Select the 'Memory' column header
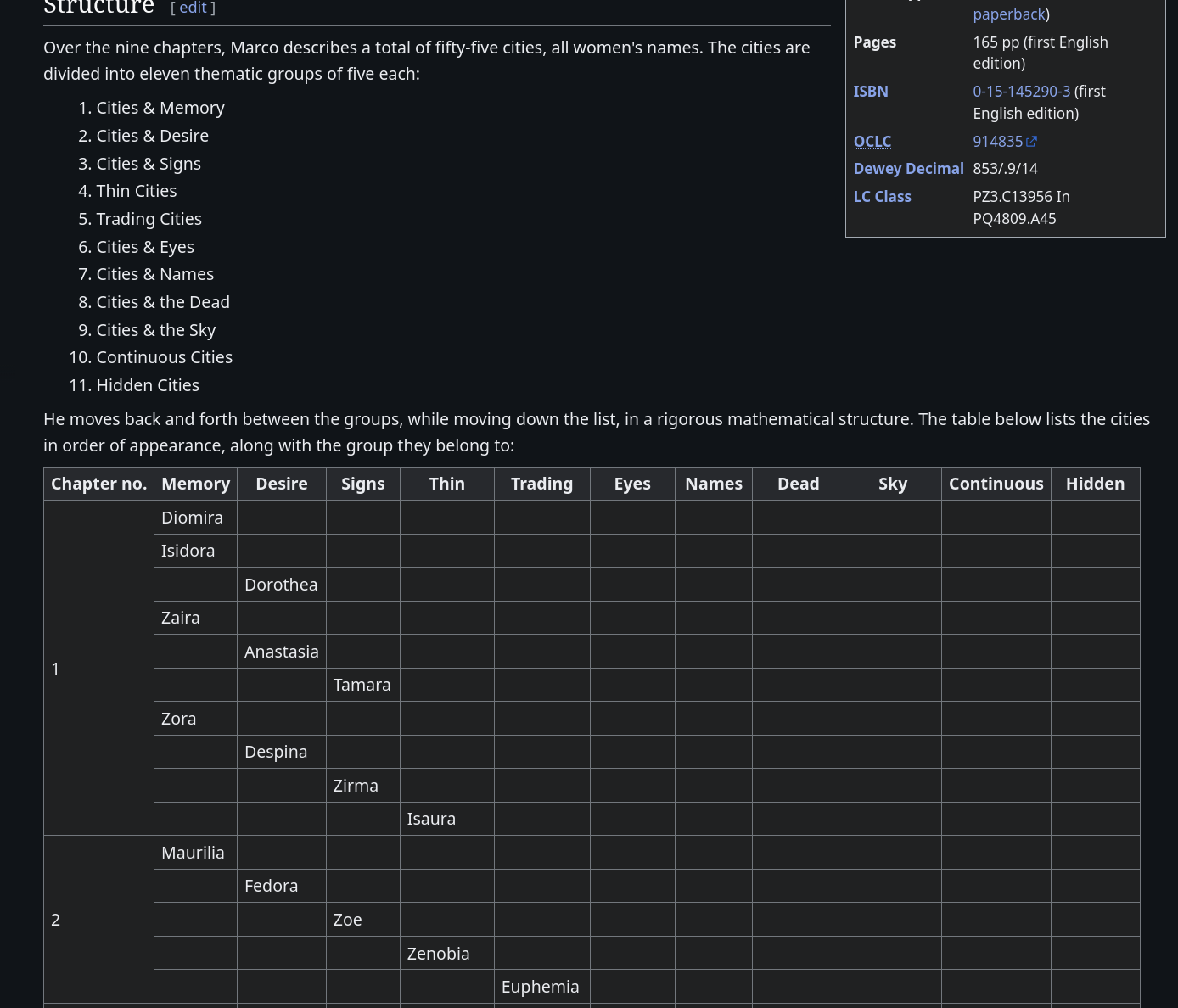The height and width of the screenshot is (1008, 1178). 196,484
